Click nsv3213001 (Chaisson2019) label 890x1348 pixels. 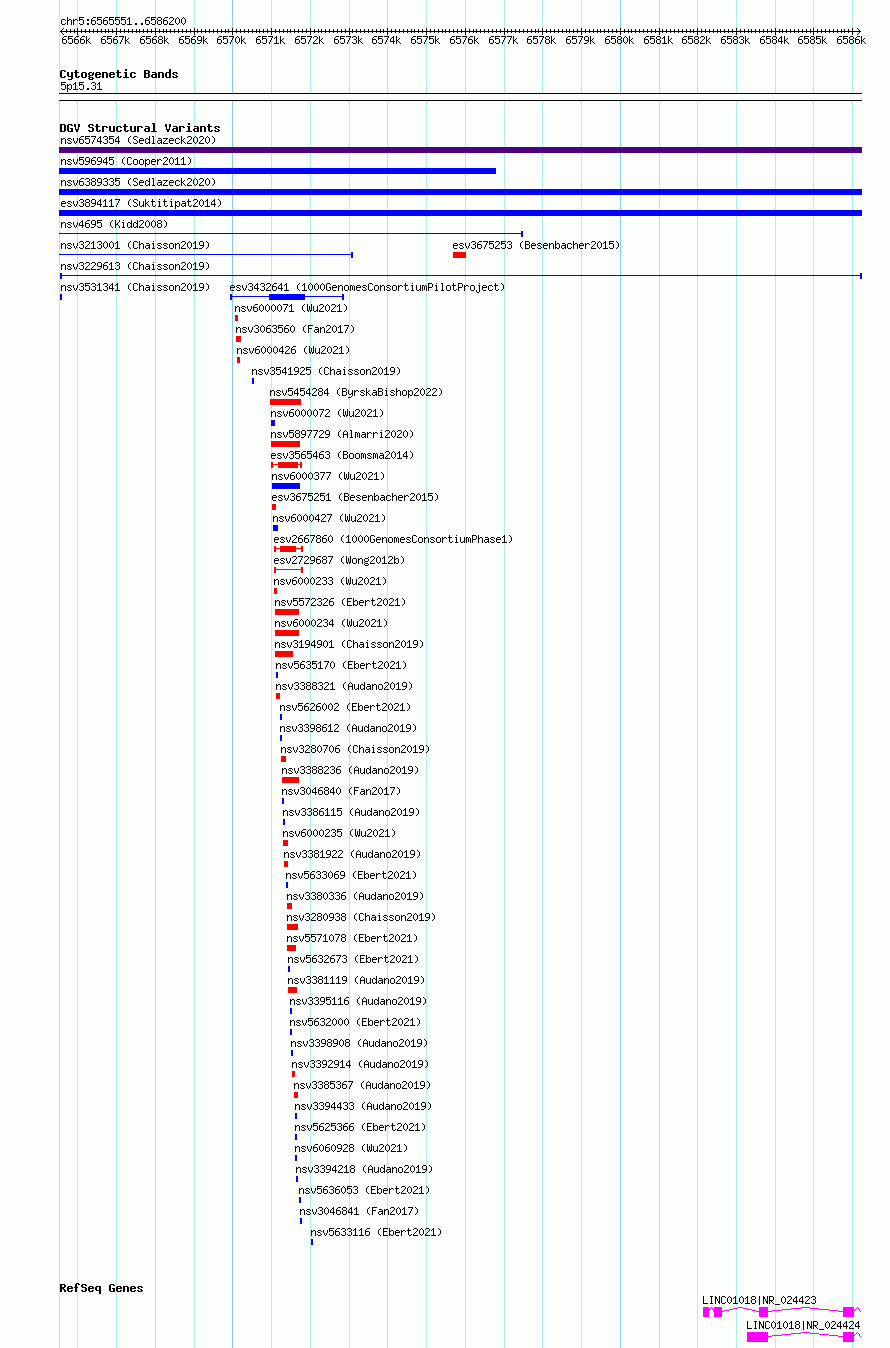pos(135,246)
